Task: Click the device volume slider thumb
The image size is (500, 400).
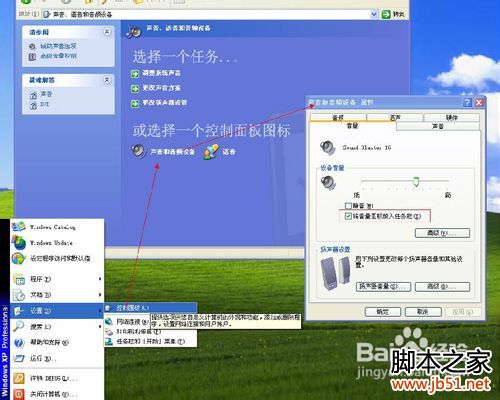Action: [416, 182]
